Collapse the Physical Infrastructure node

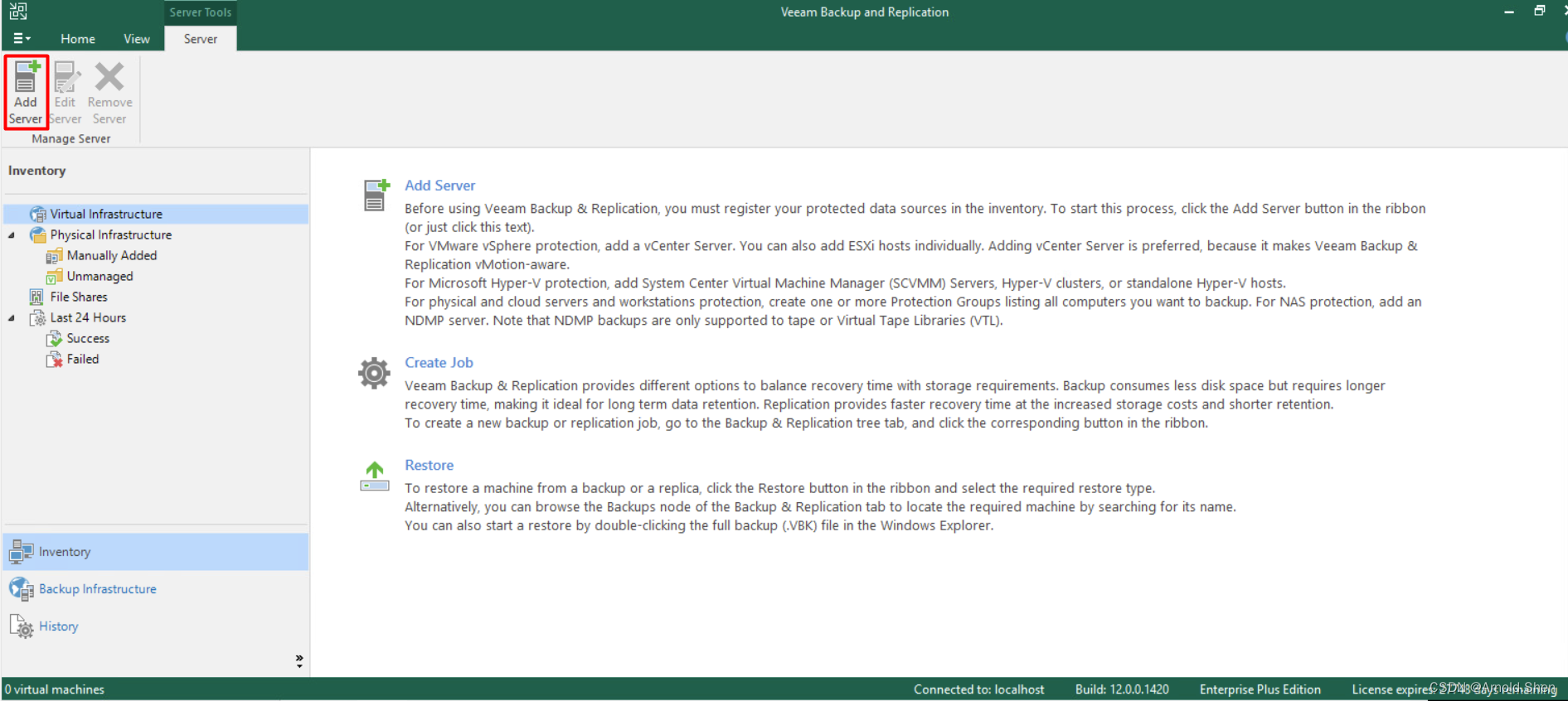[x=12, y=235]
